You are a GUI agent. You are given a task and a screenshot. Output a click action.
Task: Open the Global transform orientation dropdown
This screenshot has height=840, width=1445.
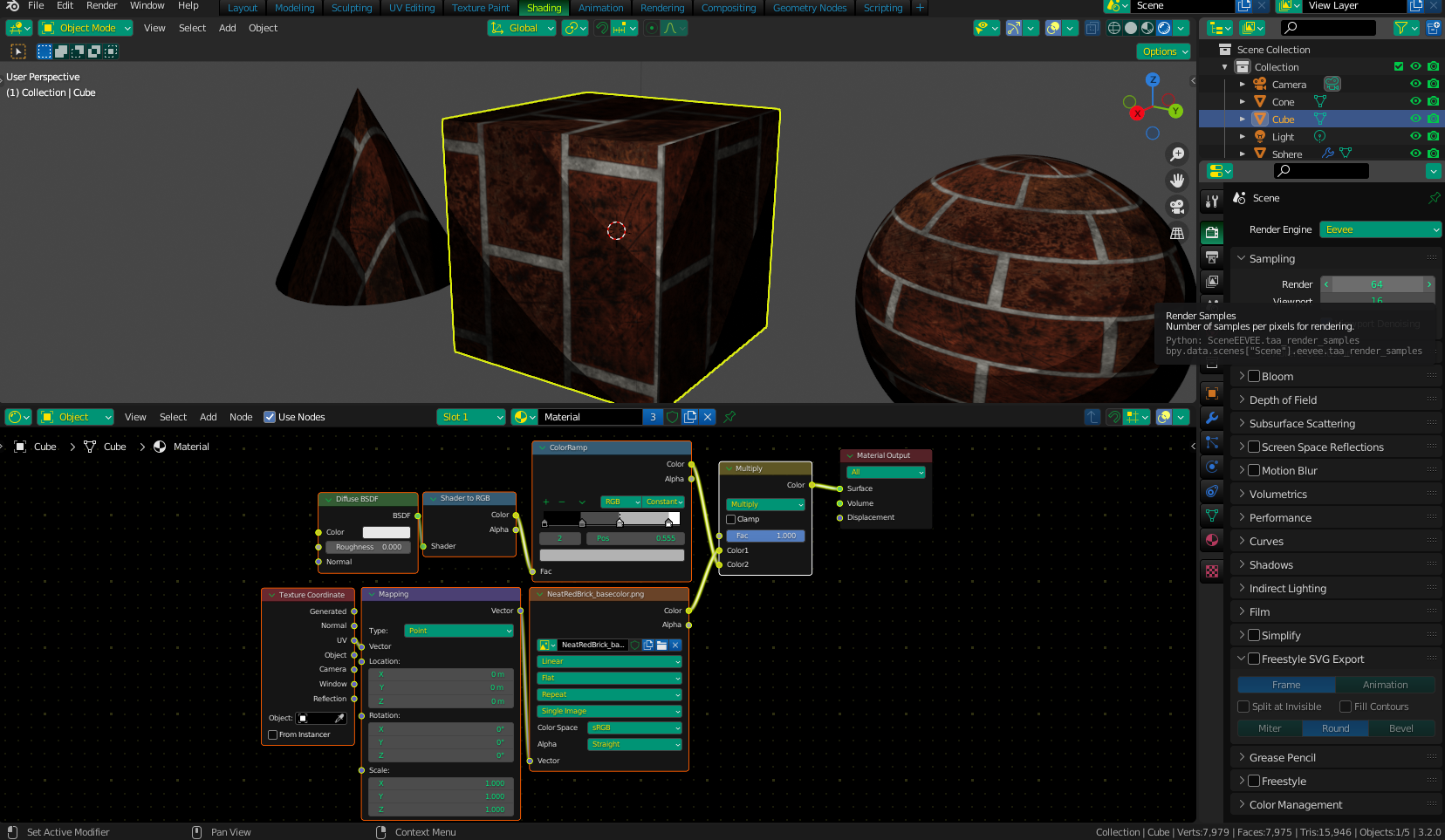tap(521, 28)
